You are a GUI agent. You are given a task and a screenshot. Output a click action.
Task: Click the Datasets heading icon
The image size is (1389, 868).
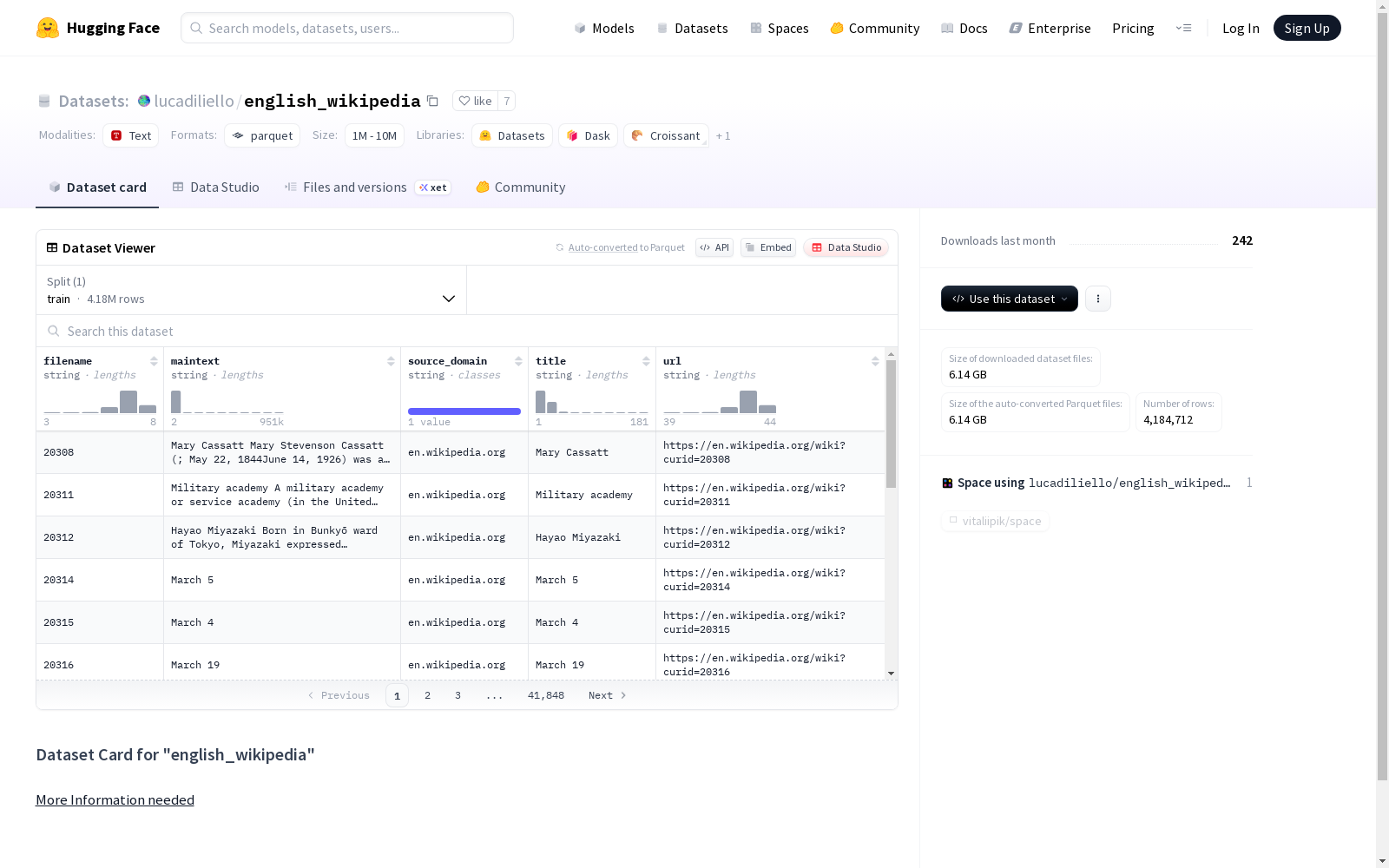tap(44, 101)
